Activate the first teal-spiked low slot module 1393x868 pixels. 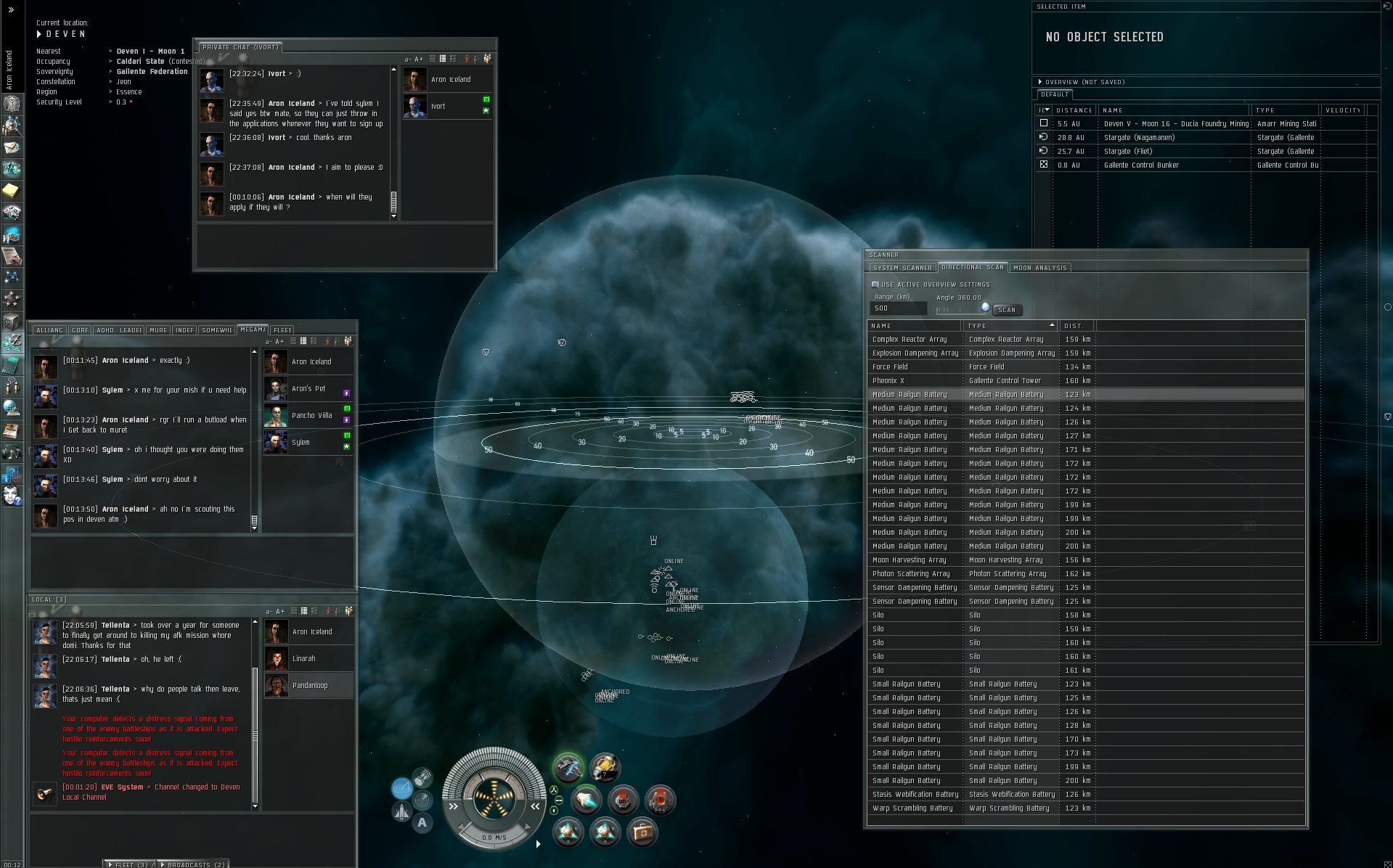(x=568, y=832)
